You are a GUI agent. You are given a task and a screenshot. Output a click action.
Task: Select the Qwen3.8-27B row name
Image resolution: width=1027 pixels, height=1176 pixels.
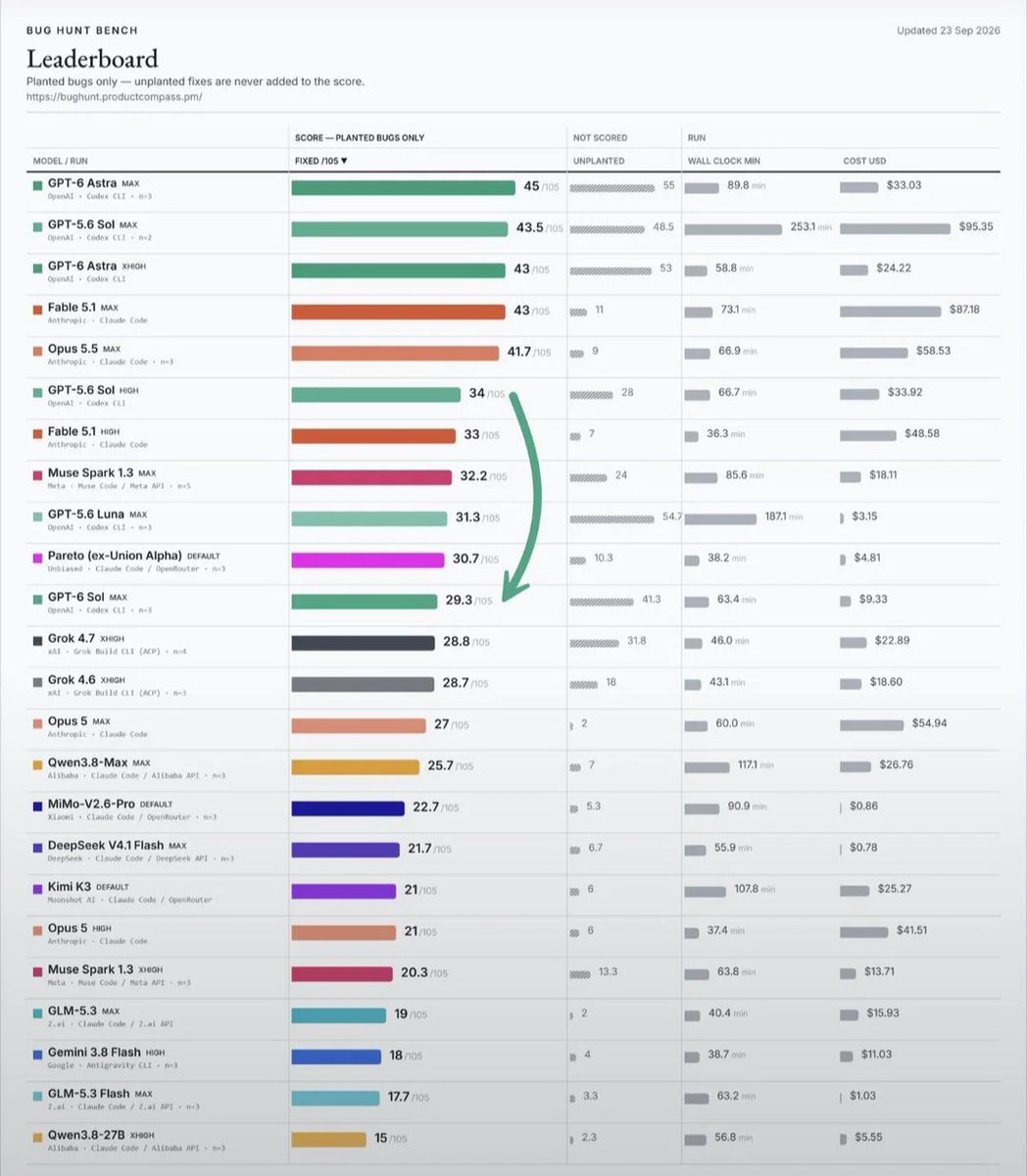click(101, 1135)
